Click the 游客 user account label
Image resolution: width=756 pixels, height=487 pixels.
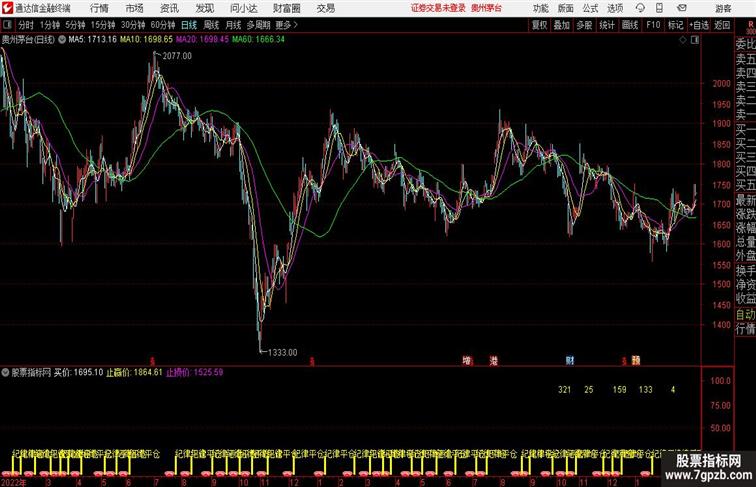tap(723, 8)
